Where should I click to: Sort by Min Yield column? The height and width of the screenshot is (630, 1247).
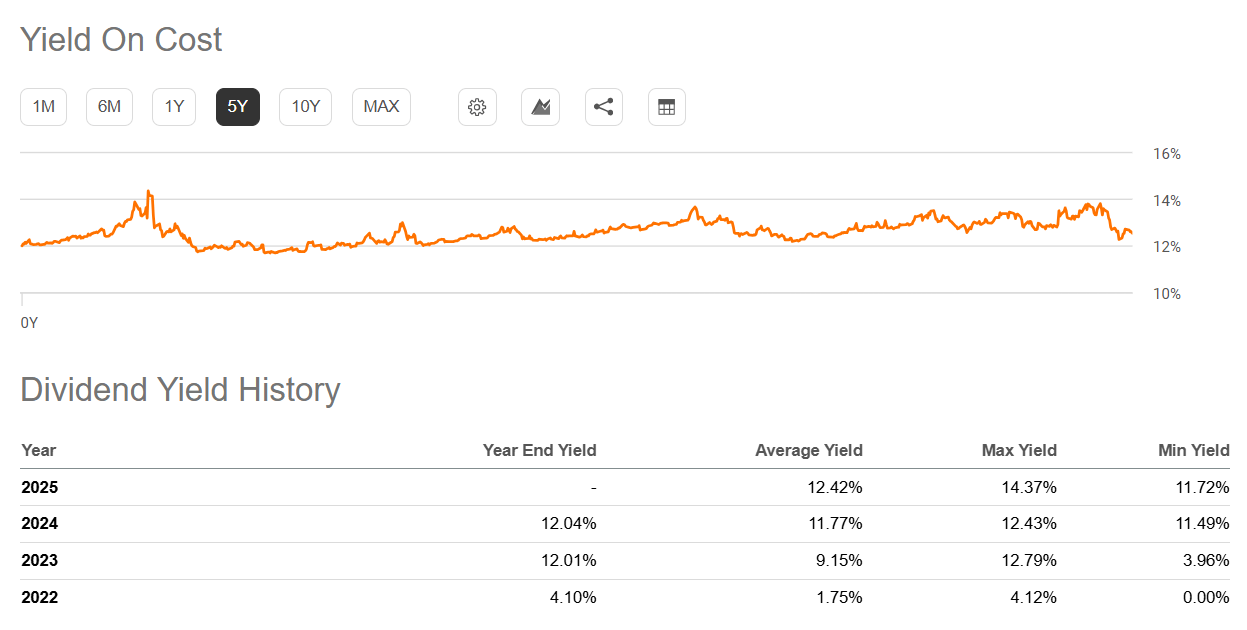click(x=1194, y=450)
